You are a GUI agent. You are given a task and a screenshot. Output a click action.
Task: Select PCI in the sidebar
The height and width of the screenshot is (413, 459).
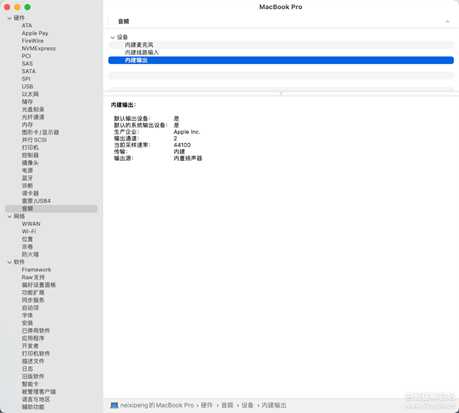[x=26, y=56]
